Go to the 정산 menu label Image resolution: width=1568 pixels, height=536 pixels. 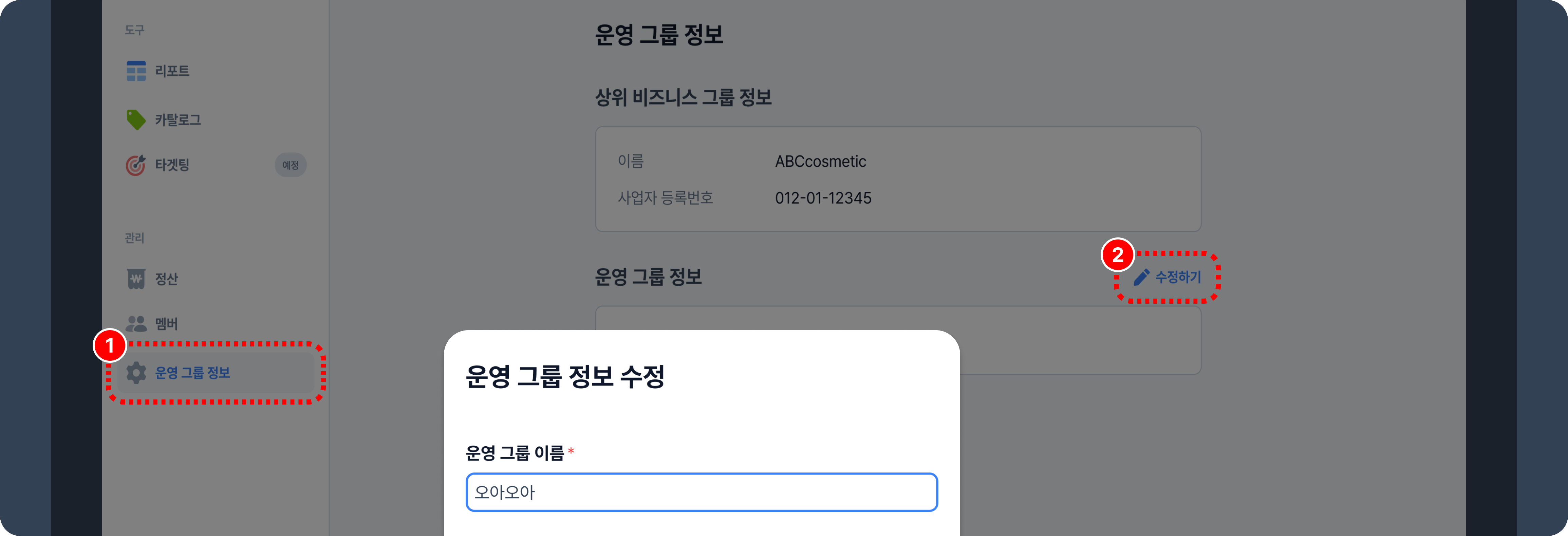(x=166, y=279)
